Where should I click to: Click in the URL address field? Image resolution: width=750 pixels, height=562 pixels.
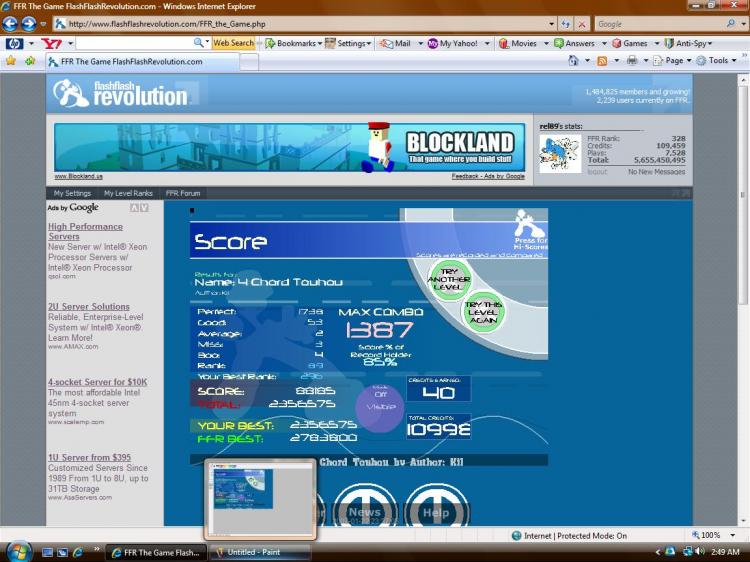pyautogui.click(x=306, y=24)
